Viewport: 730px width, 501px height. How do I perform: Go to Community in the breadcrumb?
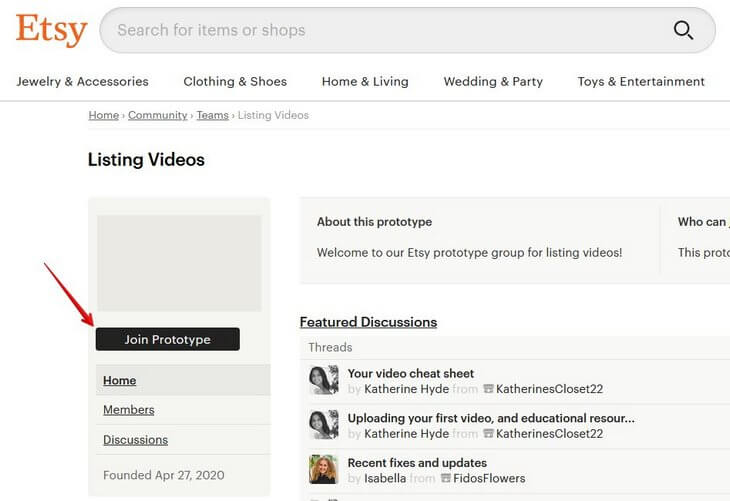tap(158, 115)
